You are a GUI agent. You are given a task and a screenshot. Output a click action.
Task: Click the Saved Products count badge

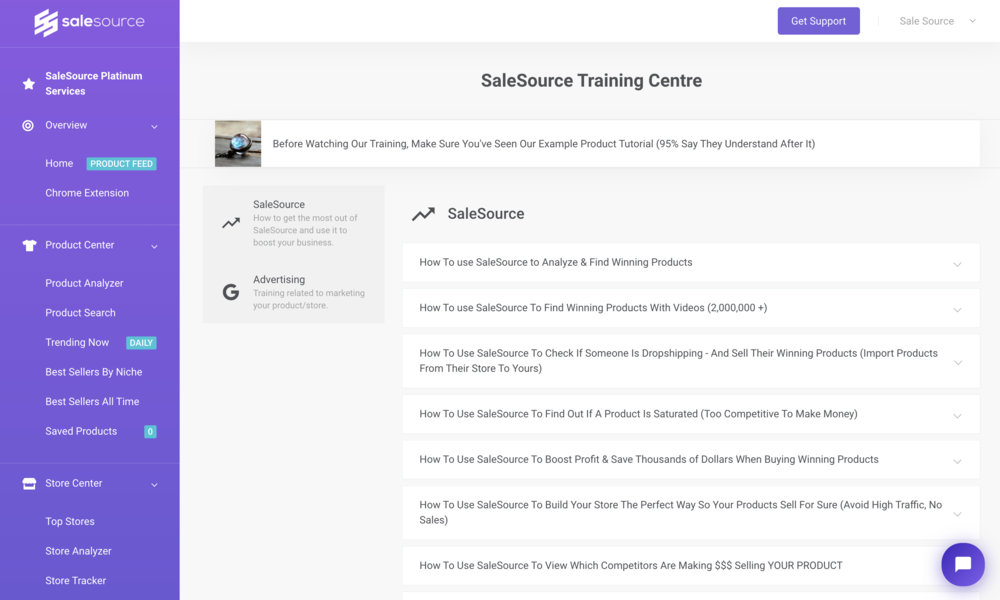[150, 432]
